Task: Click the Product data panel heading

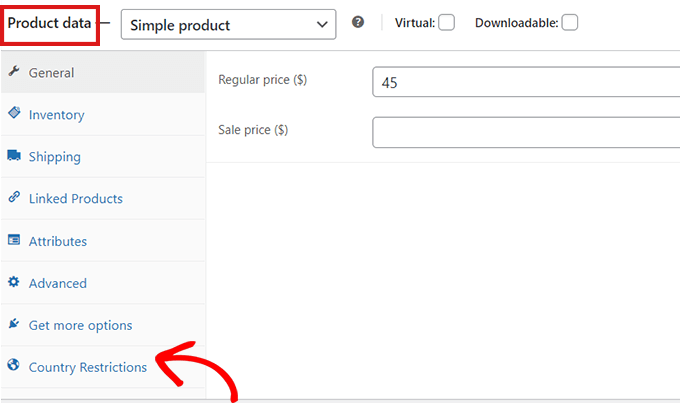Action: coord(50,22)
